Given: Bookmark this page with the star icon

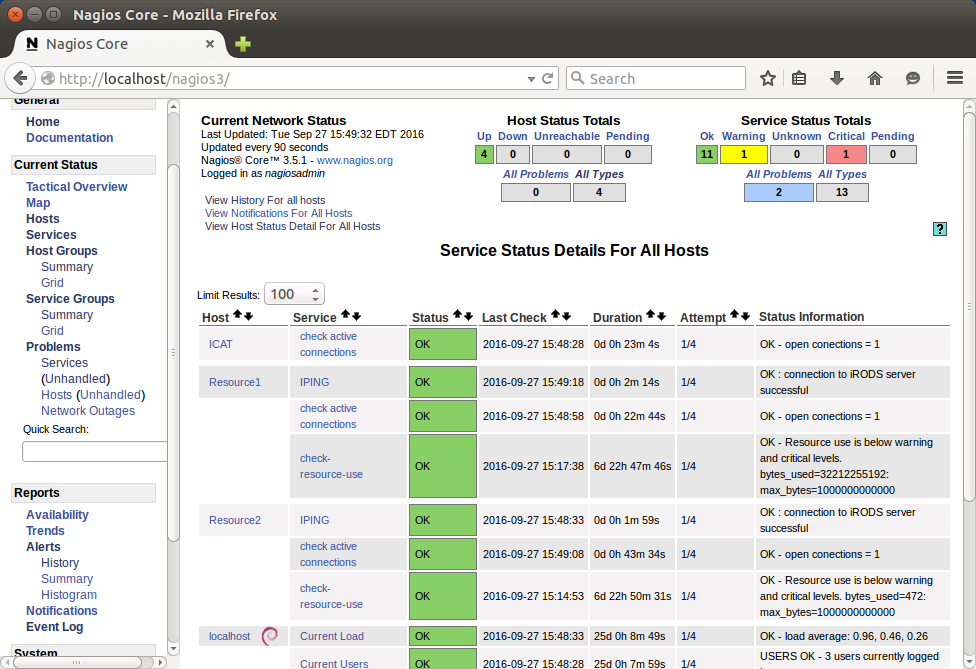Looking at the screenshot, I should click(767, 78).
